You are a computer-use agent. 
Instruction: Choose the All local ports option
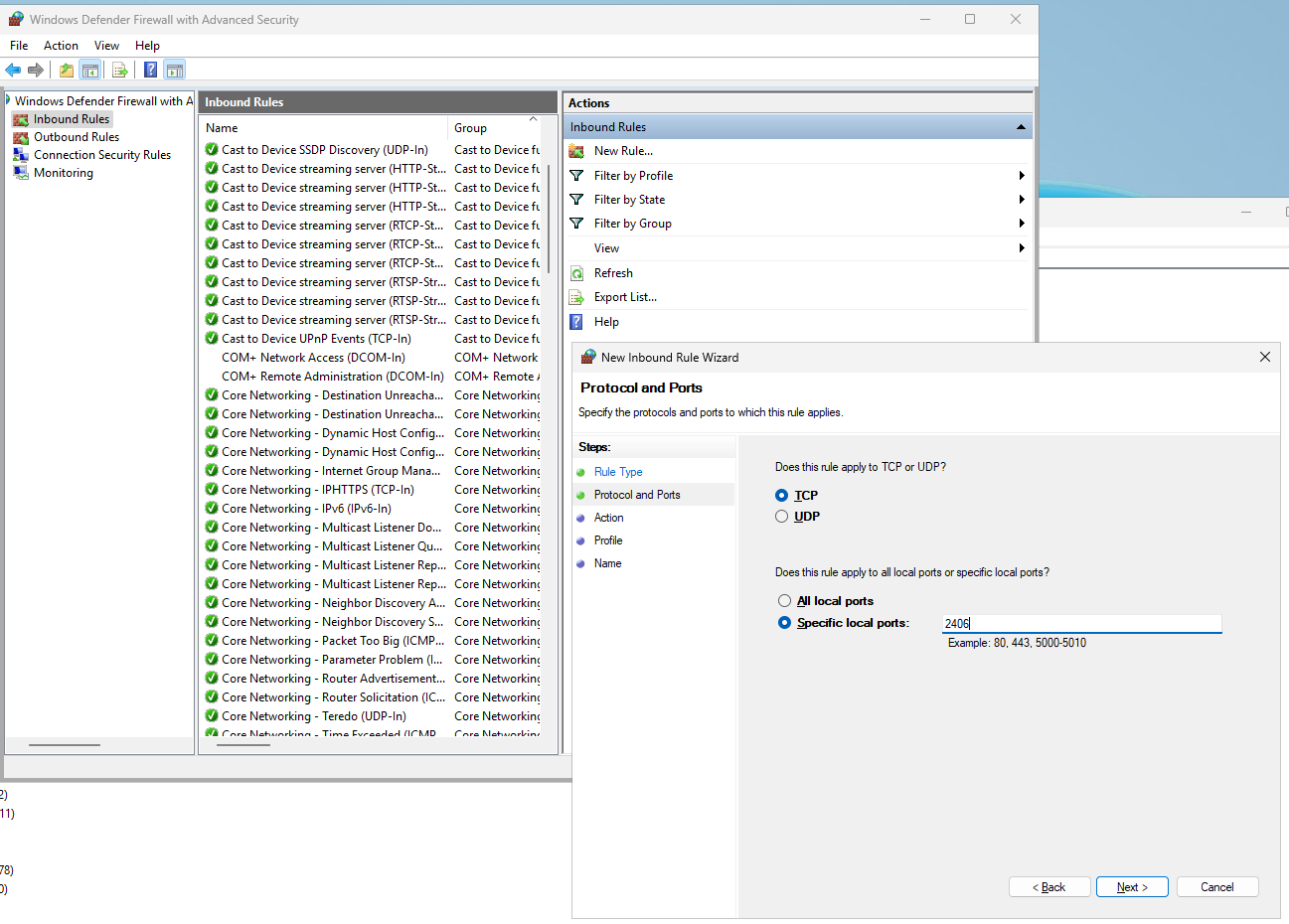785,601
